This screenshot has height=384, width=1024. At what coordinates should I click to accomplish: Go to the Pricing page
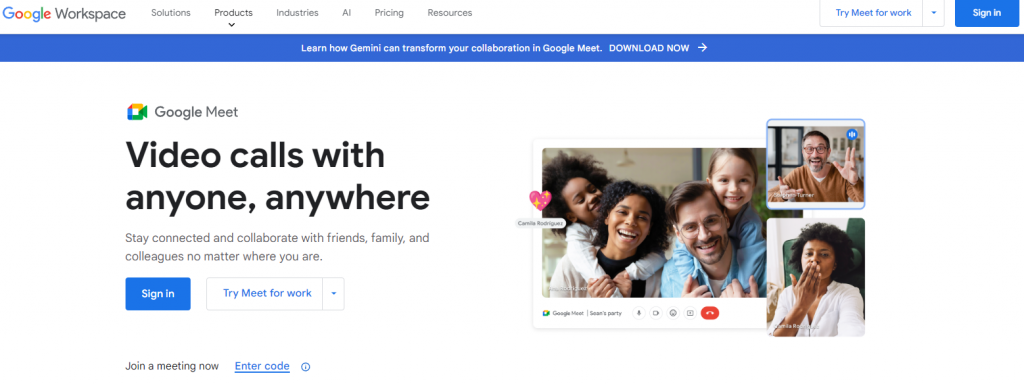(389, 12)
